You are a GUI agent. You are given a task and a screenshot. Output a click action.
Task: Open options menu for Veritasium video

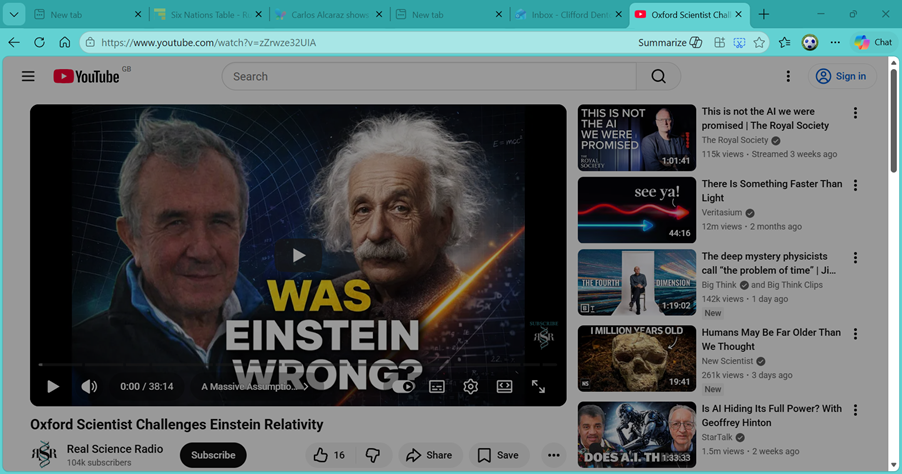pos(855,186)
